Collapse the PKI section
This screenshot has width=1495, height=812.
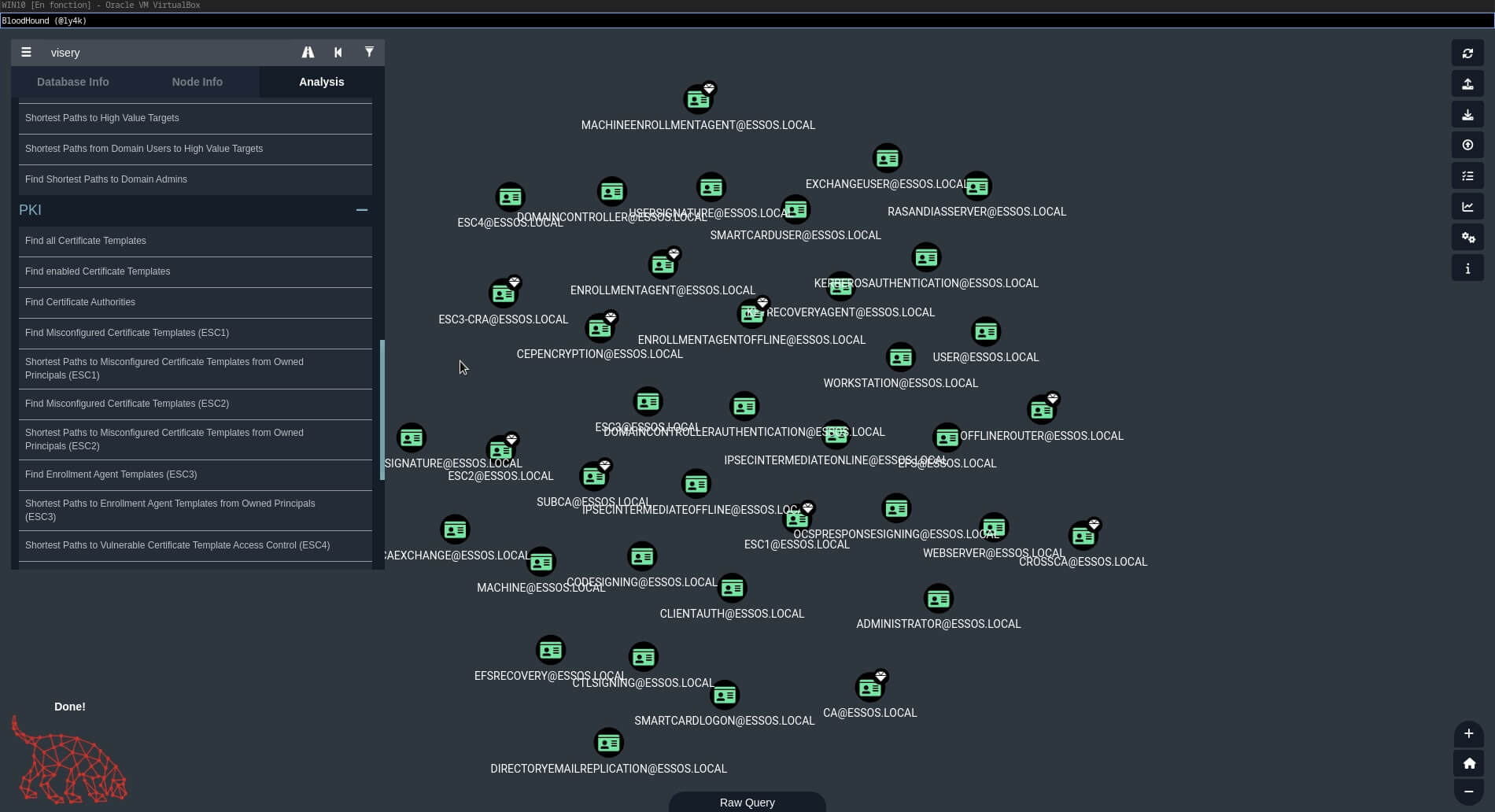362,210
